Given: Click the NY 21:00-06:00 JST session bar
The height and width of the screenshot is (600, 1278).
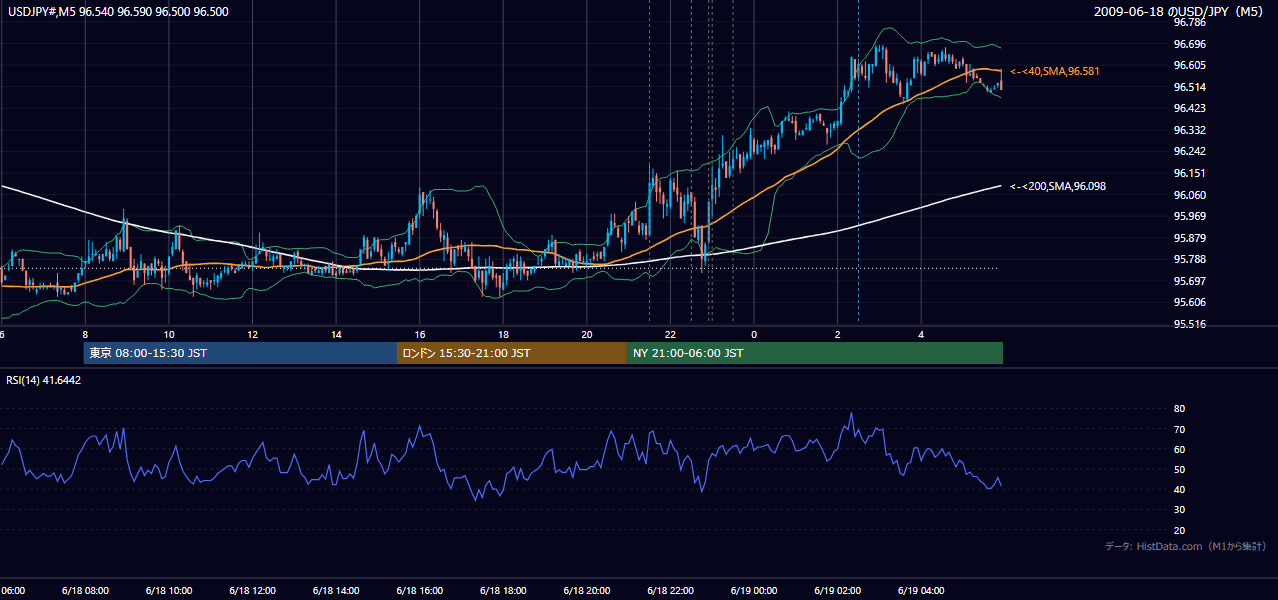Looking at the screenshot, I should coord(815,353).
